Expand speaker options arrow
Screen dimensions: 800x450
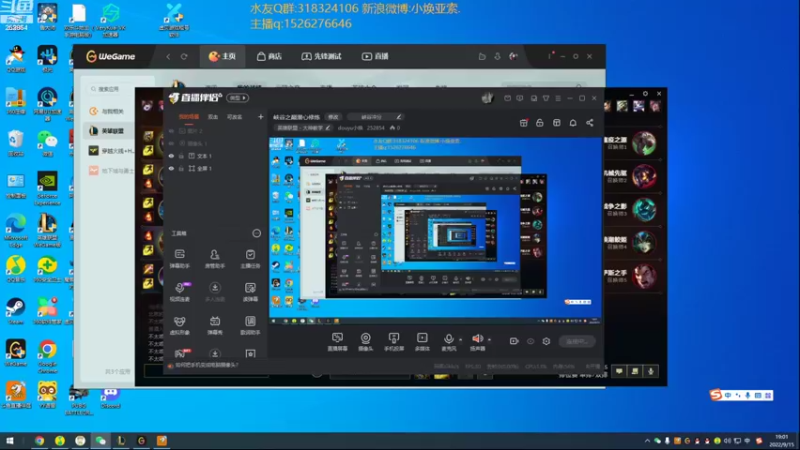click(490, 339)
